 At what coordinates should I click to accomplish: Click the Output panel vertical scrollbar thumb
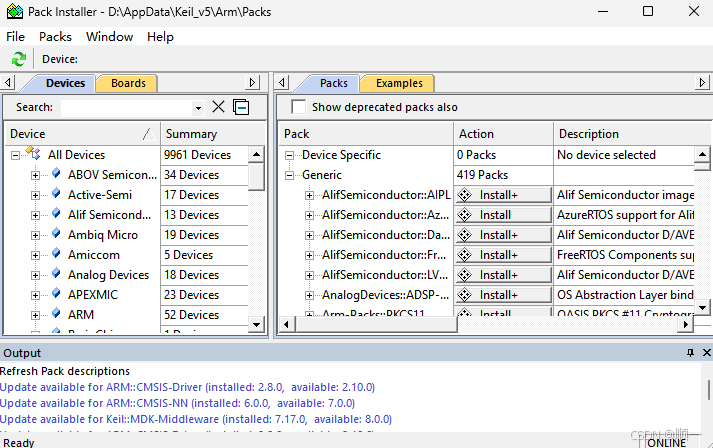708,390
